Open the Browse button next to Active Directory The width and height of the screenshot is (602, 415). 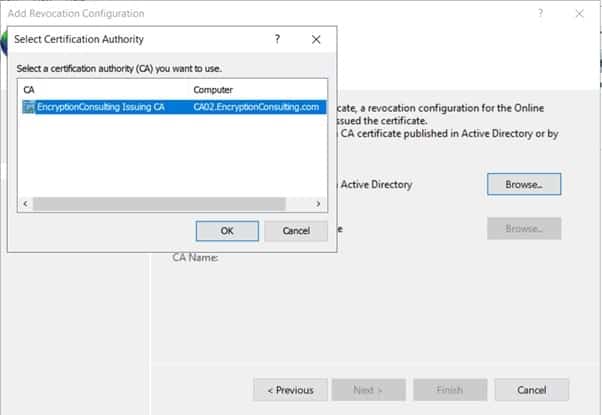click(524, 185)
